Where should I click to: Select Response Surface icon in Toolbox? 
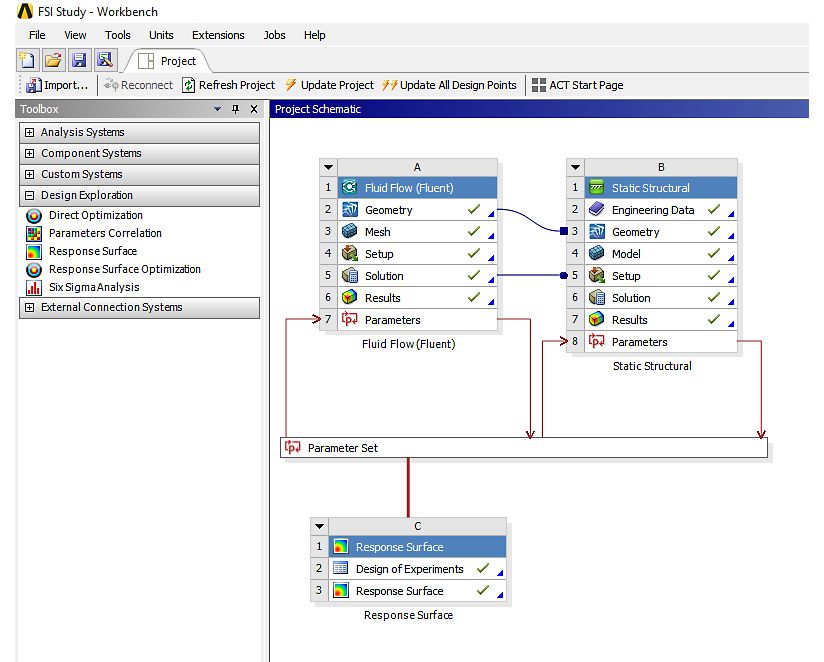(34, 252)
